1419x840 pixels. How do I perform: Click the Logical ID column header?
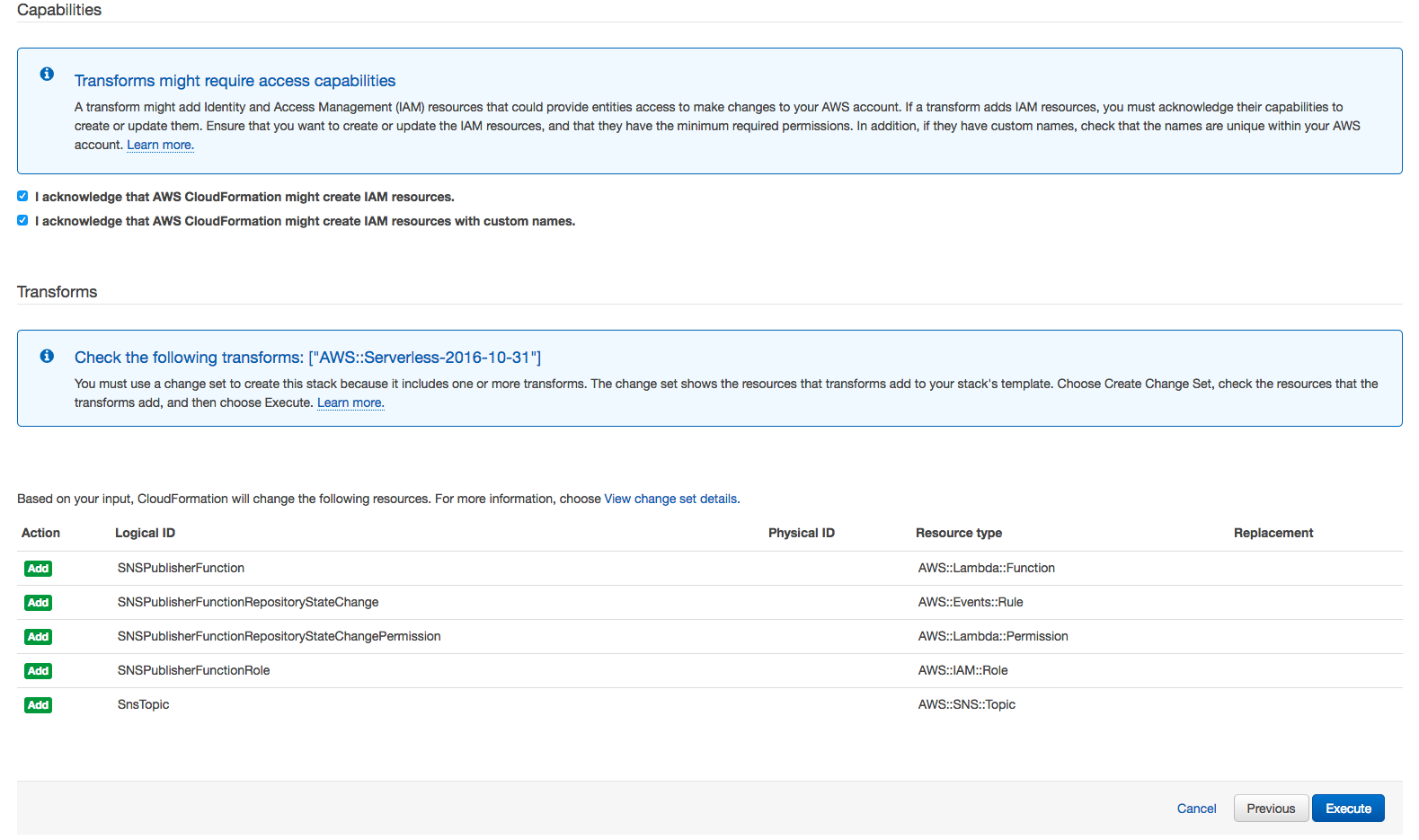click(x=145, y=533)
